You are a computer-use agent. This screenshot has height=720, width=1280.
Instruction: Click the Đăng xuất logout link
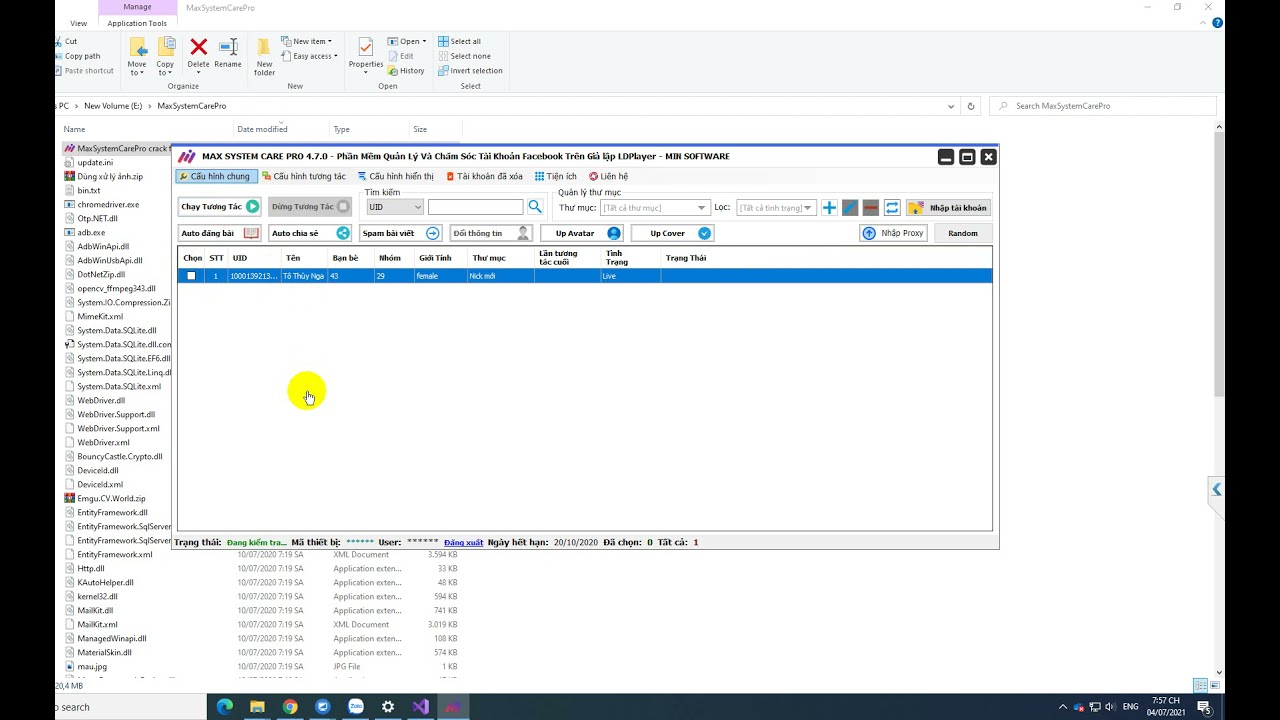(464, 542)
